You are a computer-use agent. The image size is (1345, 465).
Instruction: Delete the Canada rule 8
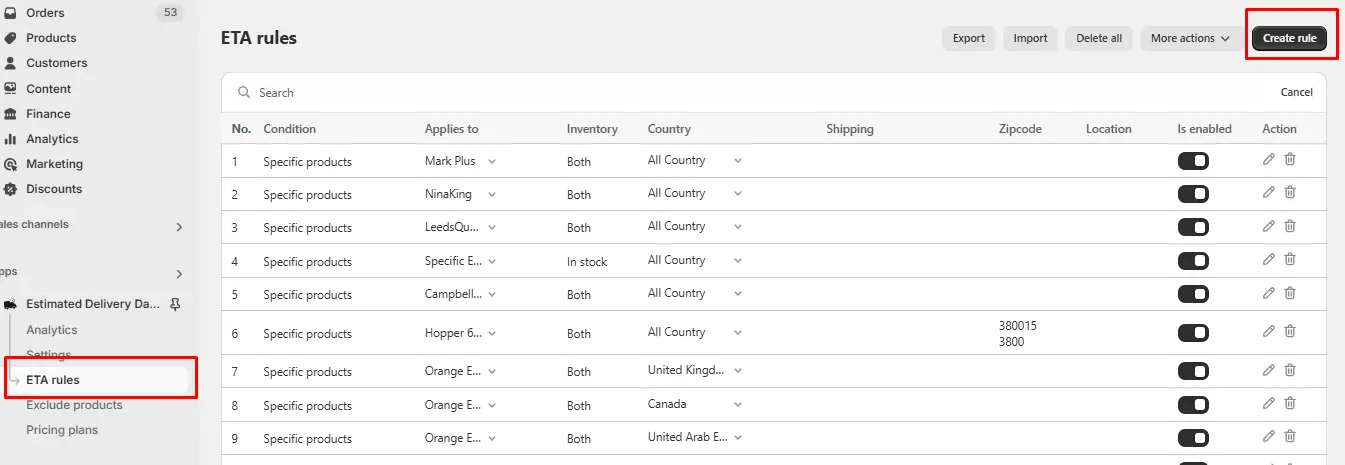coord(1290,403)
